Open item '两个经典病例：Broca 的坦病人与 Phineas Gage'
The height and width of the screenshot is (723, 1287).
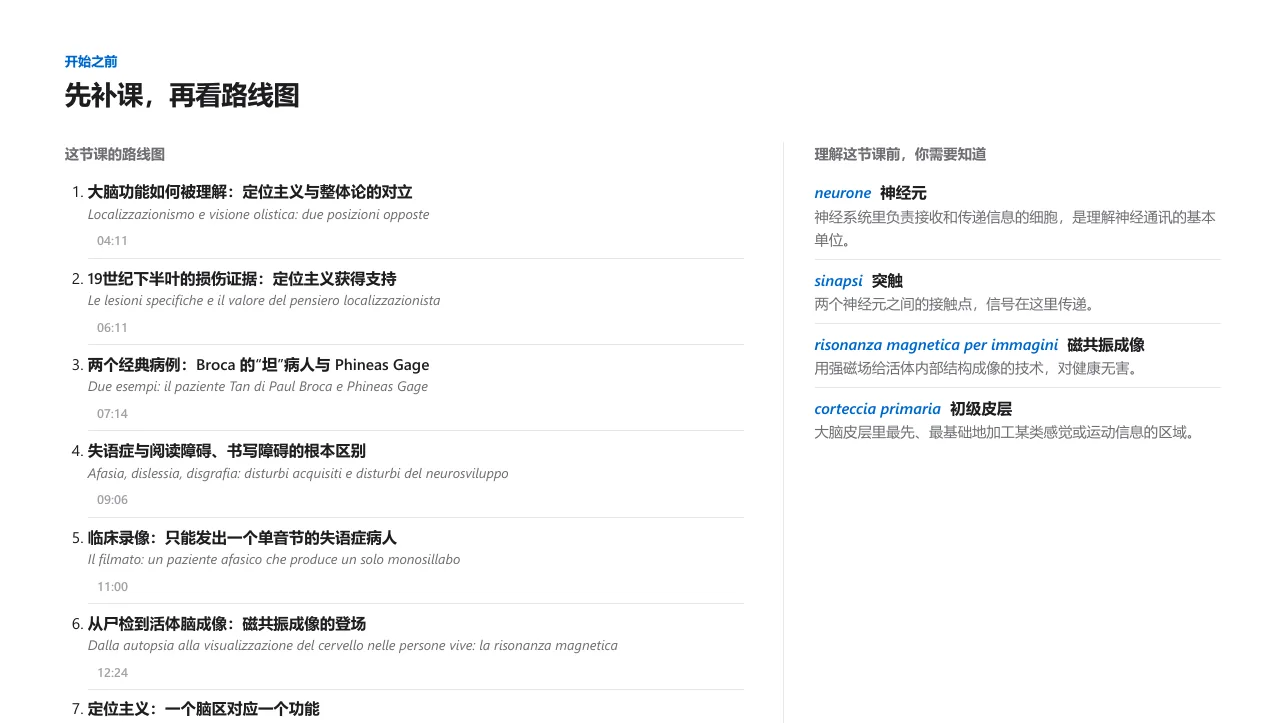[259, 365]
